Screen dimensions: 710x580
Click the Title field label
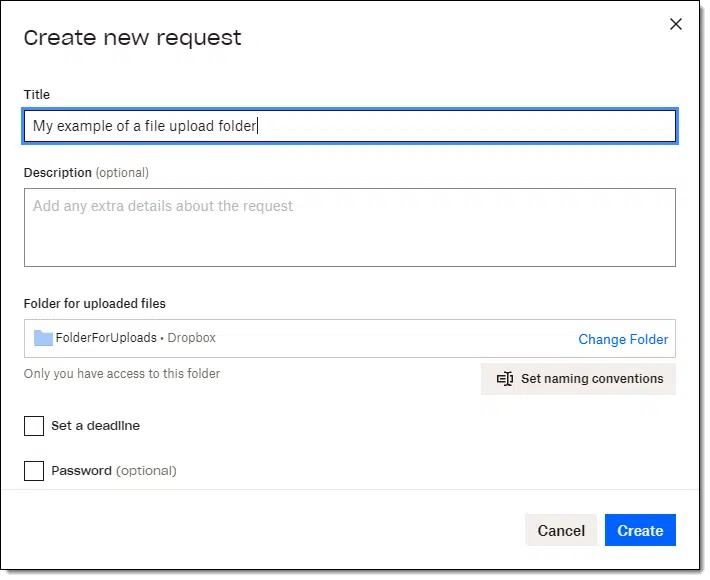click(37, 95)
